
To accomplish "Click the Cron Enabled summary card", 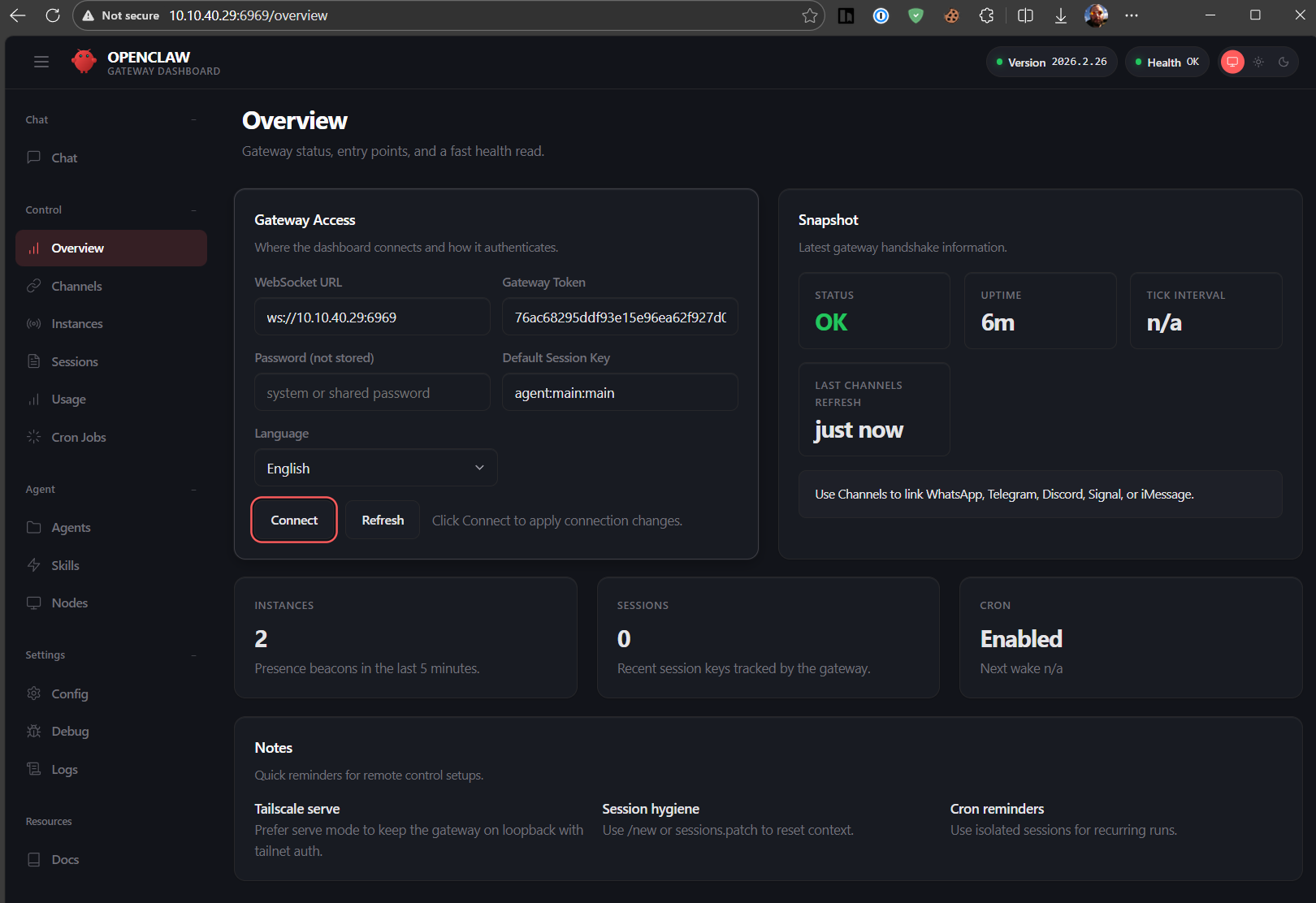I will tap(1131, 637).
